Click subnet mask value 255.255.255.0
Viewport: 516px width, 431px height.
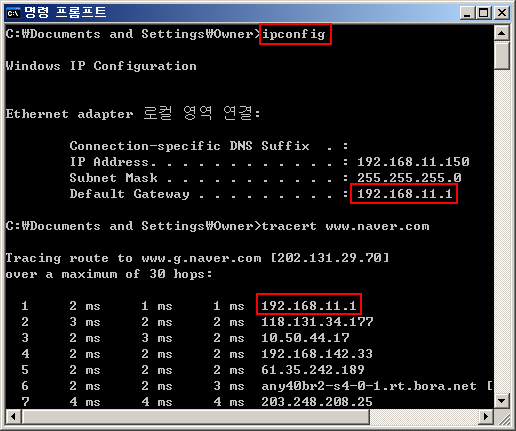409,178
